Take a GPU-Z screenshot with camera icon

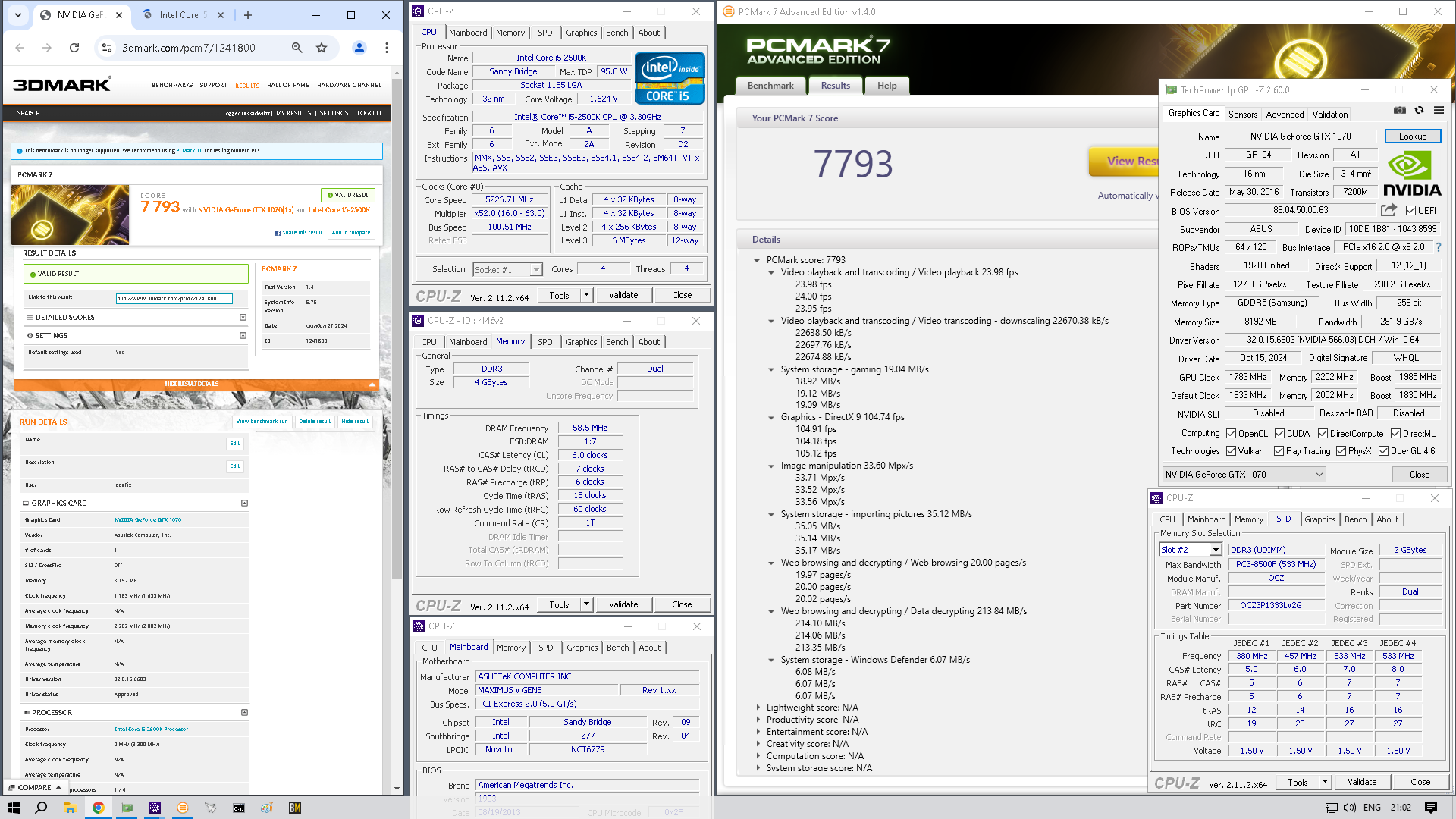point(1400,111)
